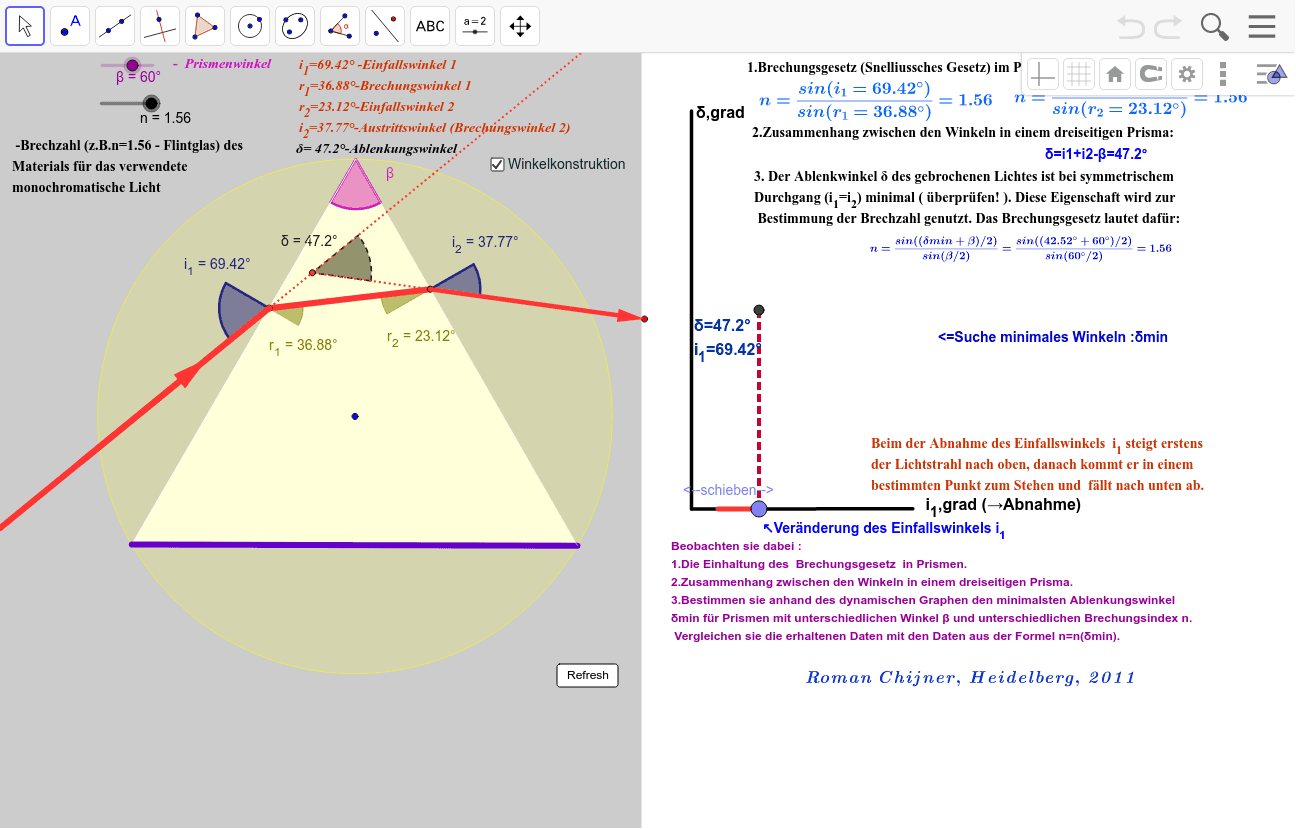The height and width of the screenshot is (830, 1296).
Task: Toggle the style bar view icon
Action: pos(1270,73)
